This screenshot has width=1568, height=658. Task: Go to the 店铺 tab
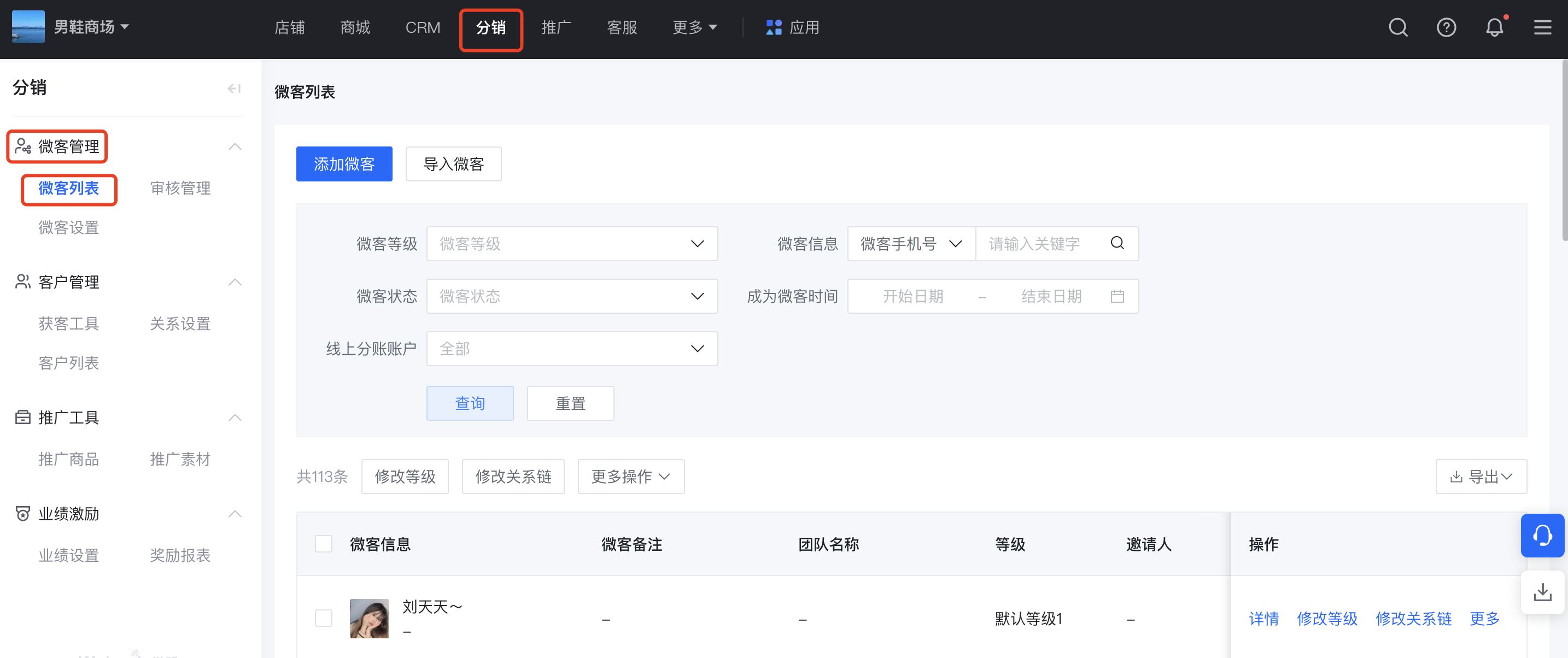click(290, 27)
